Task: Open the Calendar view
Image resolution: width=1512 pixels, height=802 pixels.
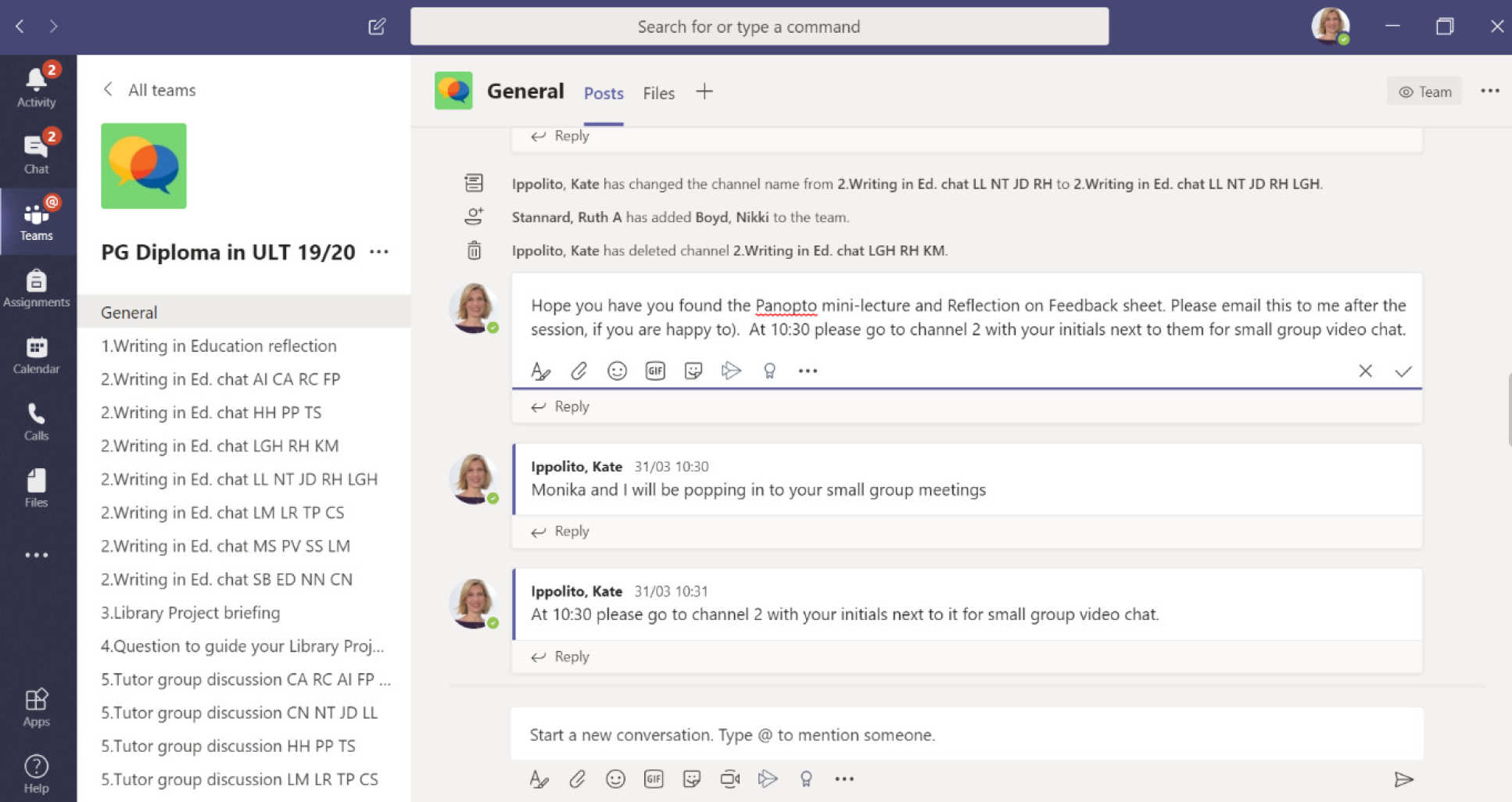Action: 36,355
